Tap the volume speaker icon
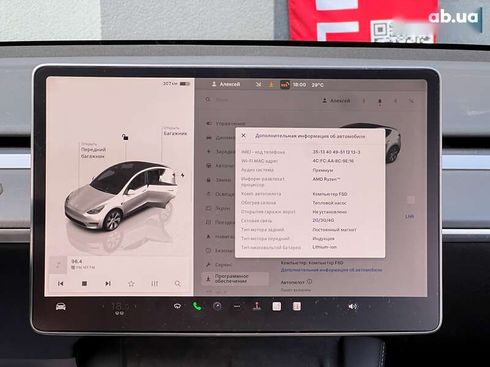Screen dimensions: 490x367 [352, 306]
